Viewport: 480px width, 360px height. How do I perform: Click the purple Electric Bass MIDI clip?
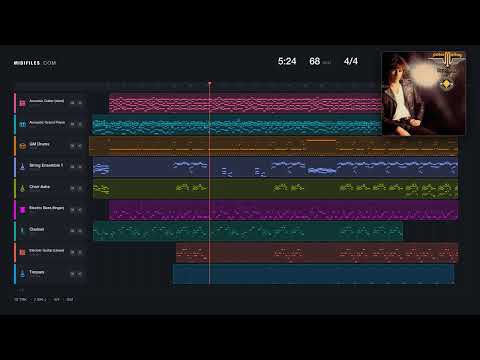[x=284, y=210]
